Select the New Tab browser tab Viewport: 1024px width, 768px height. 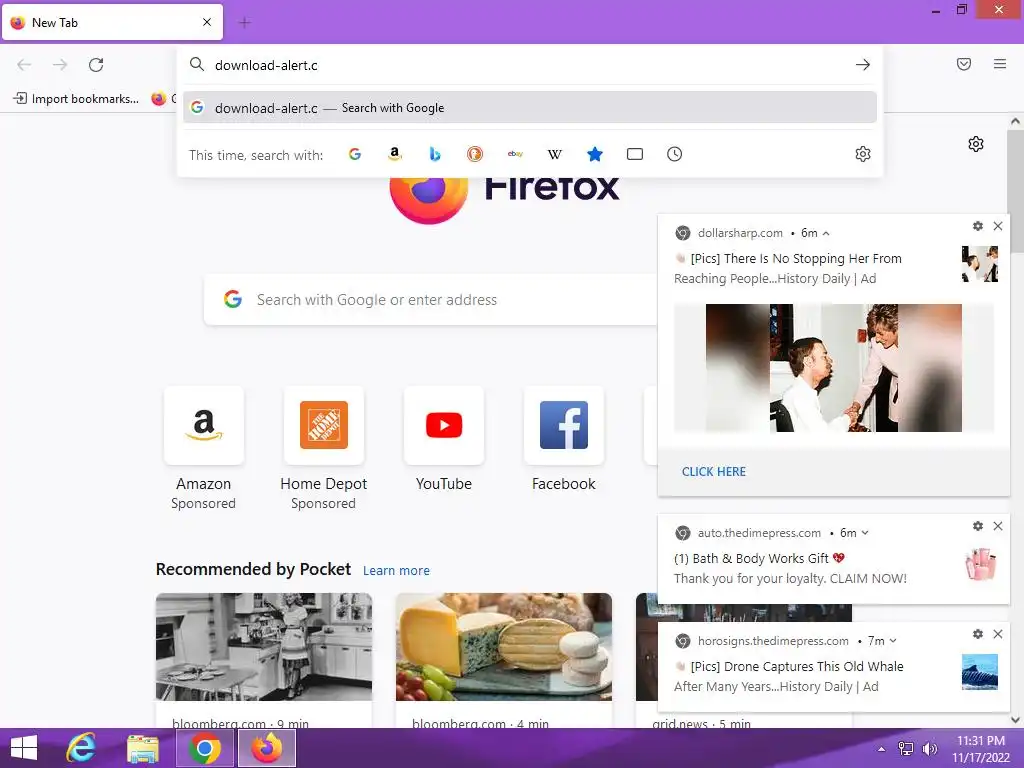[112, 22]
